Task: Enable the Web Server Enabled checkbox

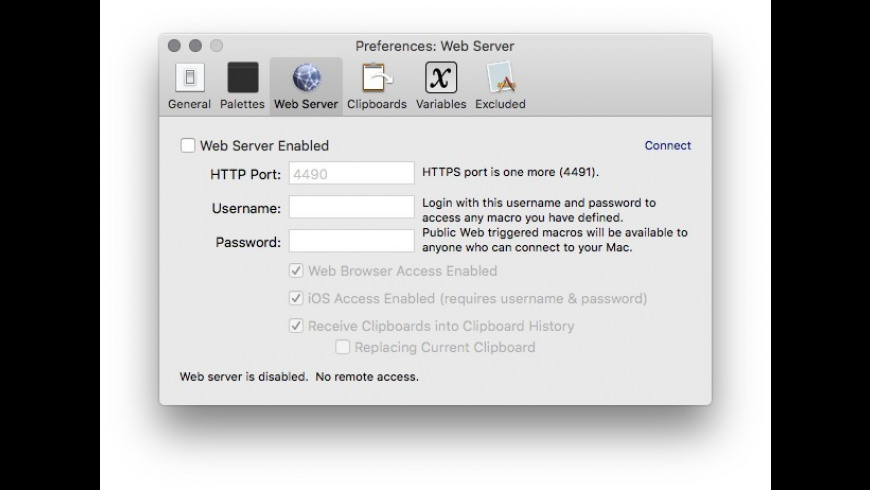Action: click(x=188, y=146)
